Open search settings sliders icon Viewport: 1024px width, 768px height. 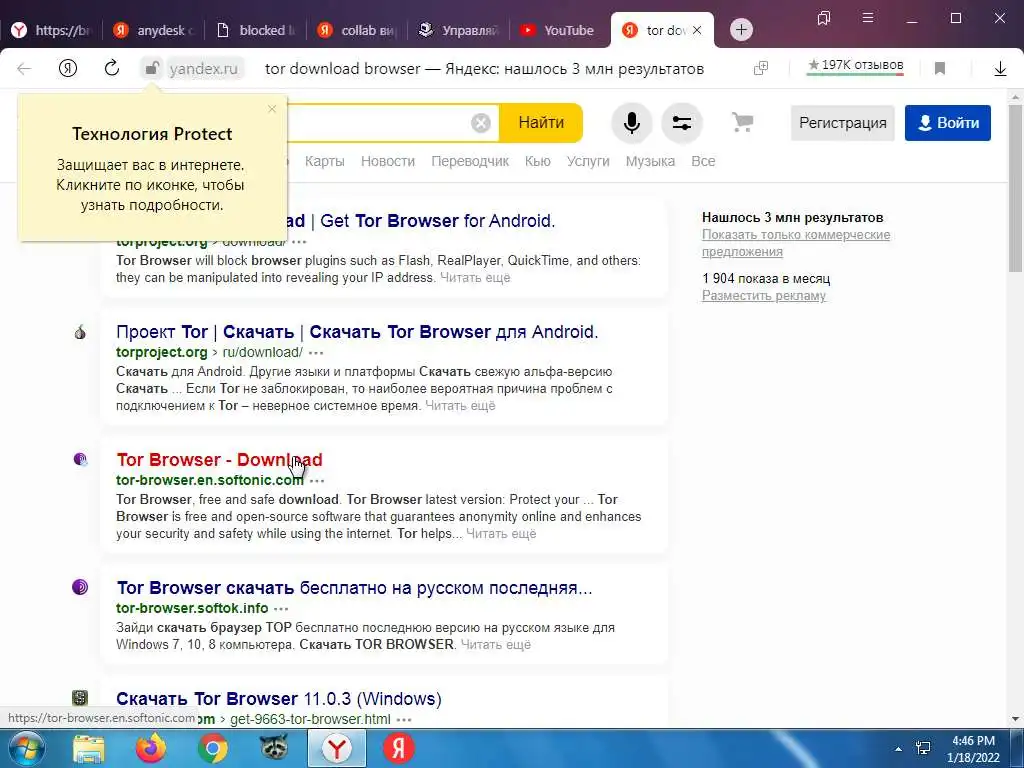tap(682, 123)
